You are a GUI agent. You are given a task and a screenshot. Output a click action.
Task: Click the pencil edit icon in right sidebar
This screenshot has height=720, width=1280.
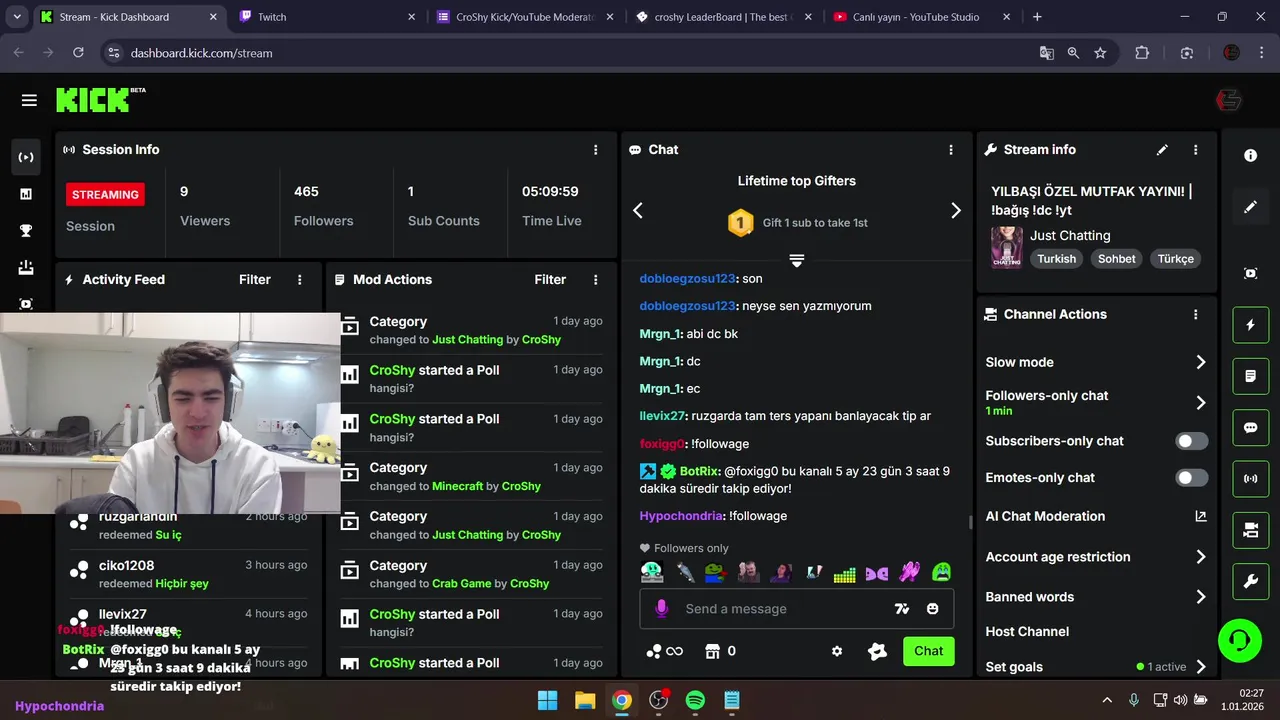click(x=1250, y=207)
